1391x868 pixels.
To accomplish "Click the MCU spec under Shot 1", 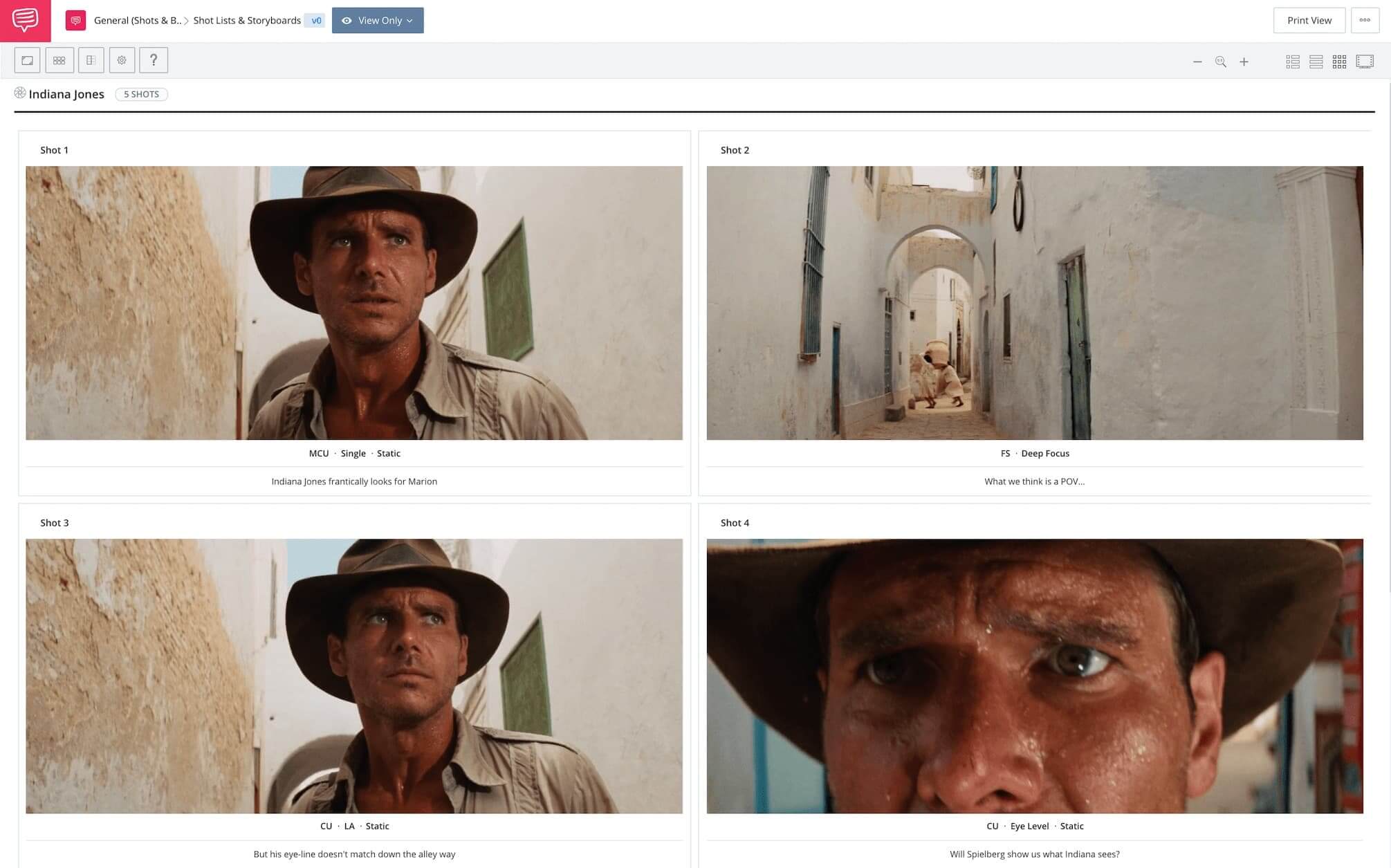I will (x=319, y=453).
